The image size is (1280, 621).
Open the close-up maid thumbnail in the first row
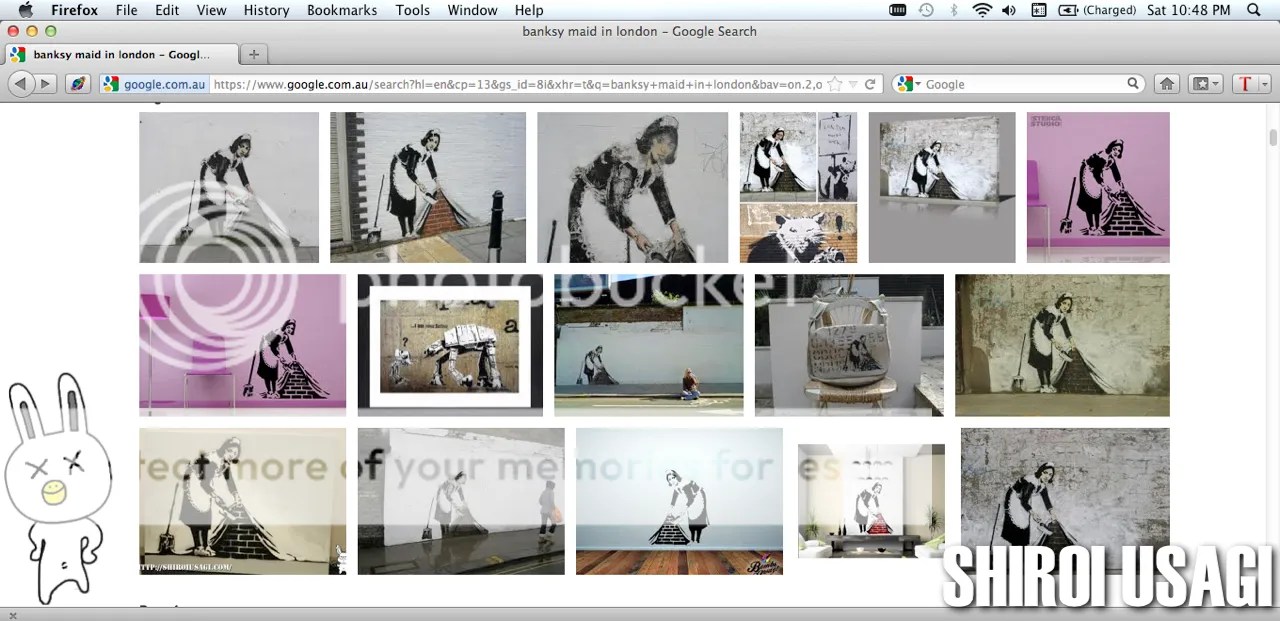click(x=632, y=187)
